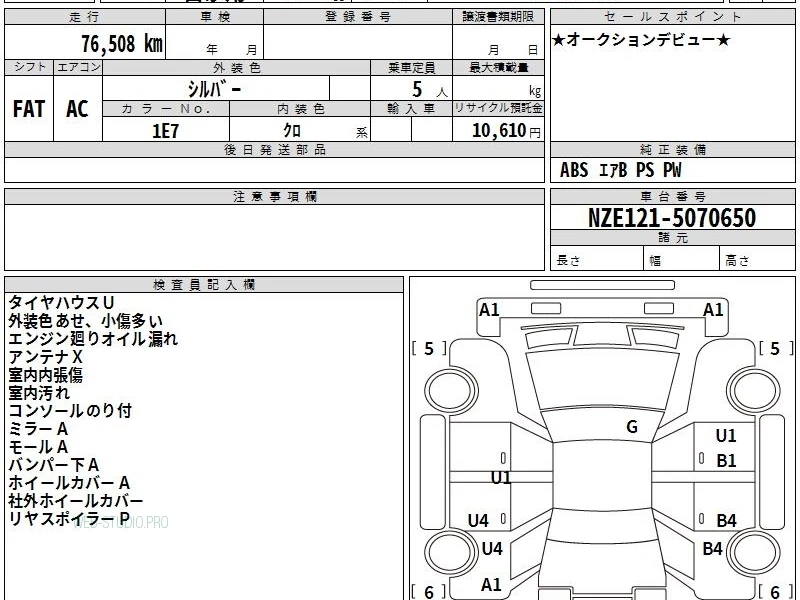Select the 最大積載量 max load header
The height and width of the screenshot is (600, 800).
point(498,68)
